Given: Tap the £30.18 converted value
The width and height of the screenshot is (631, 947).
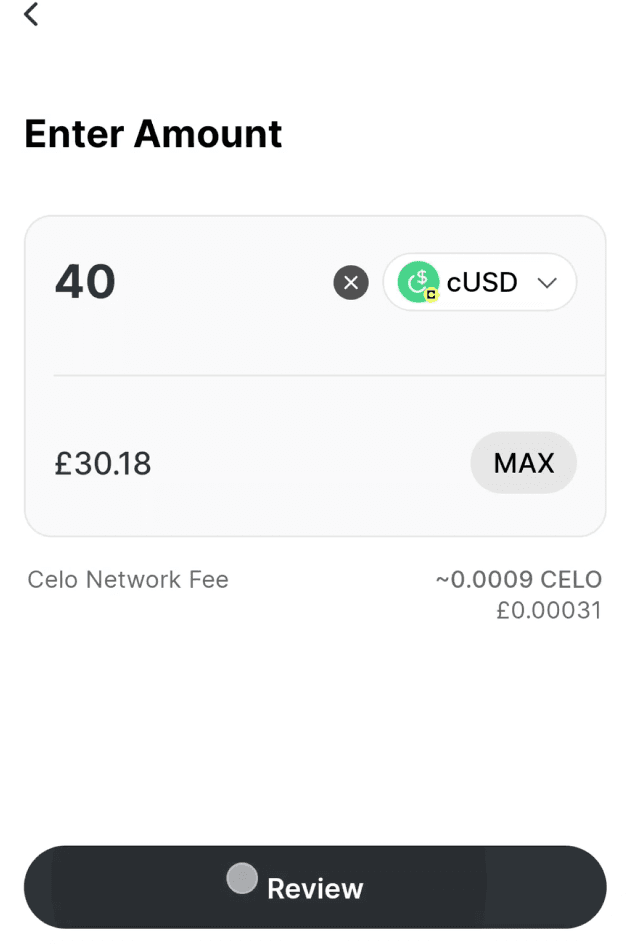Looking at the screenshot, I should pos(103,463).
